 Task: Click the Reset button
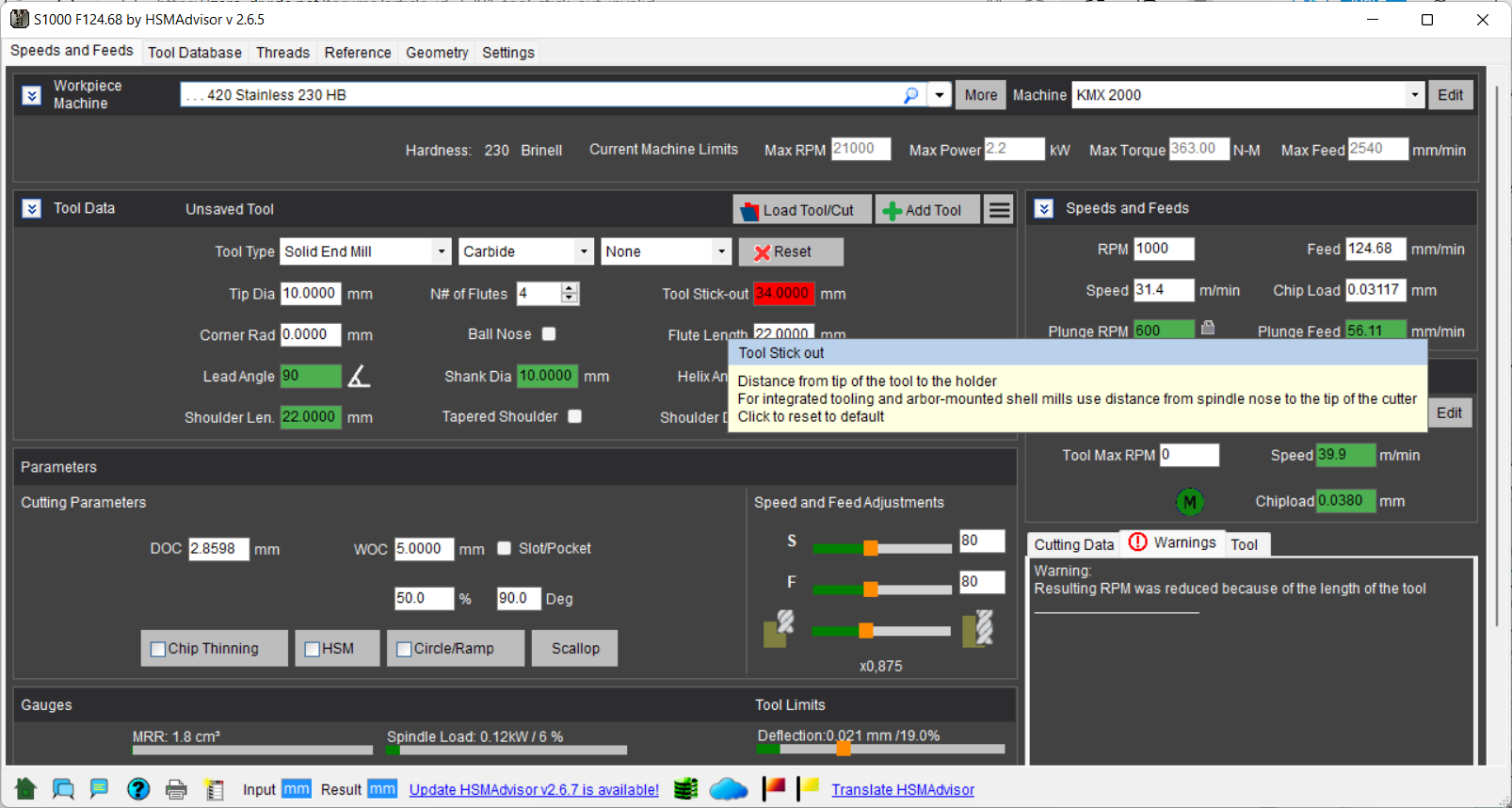(790, 251)
